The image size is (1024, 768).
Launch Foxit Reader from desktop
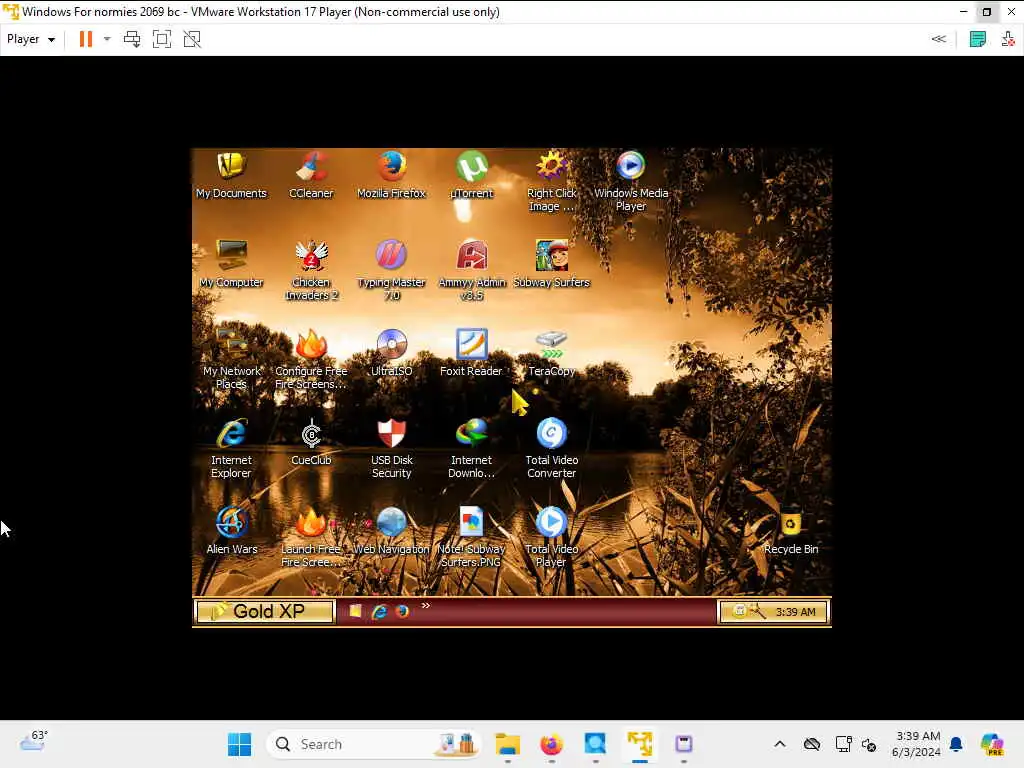[472, 353]
